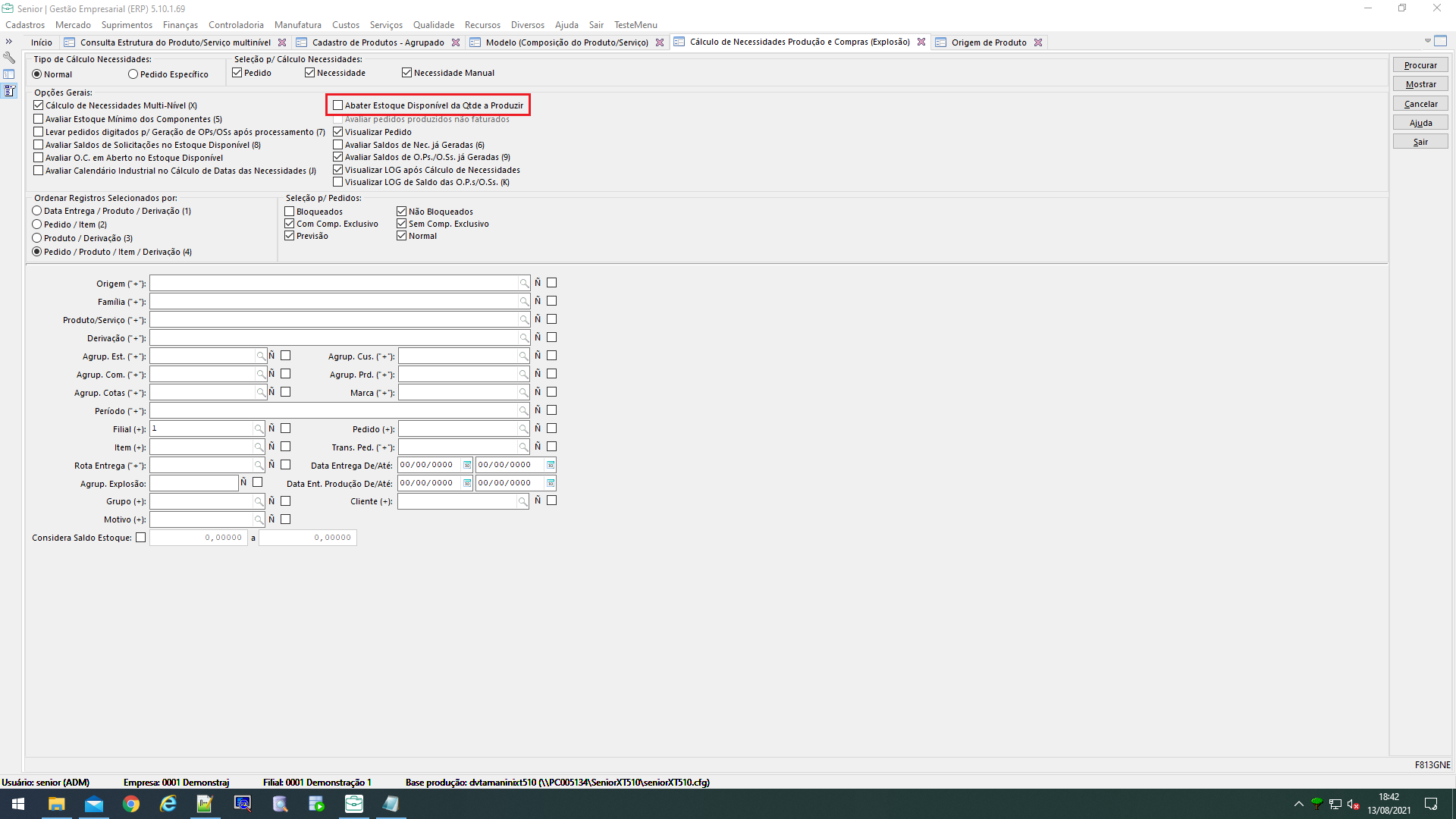Screen dimensions: 1456x819
Task: Click into the Produto/Serviço input field
Action: point(334,320)
